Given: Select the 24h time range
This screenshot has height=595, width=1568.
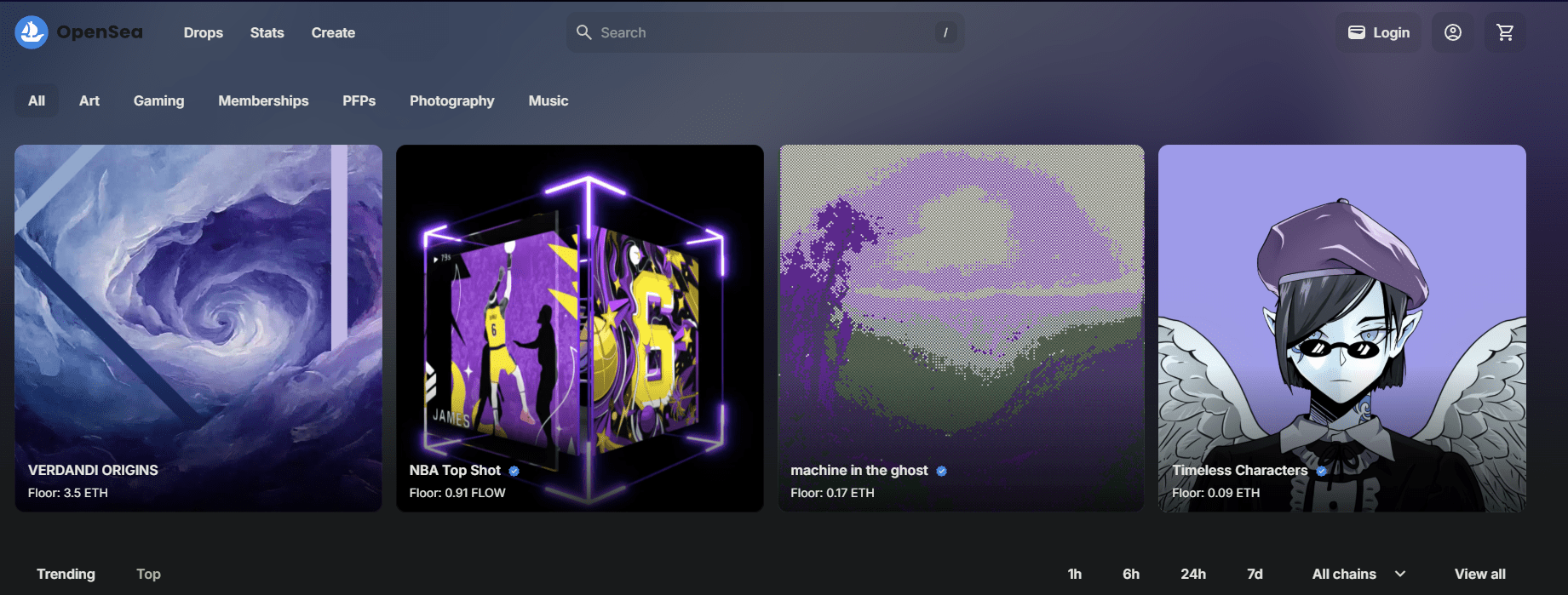Looking at the screenshot, I should (x=1192, y=574).
